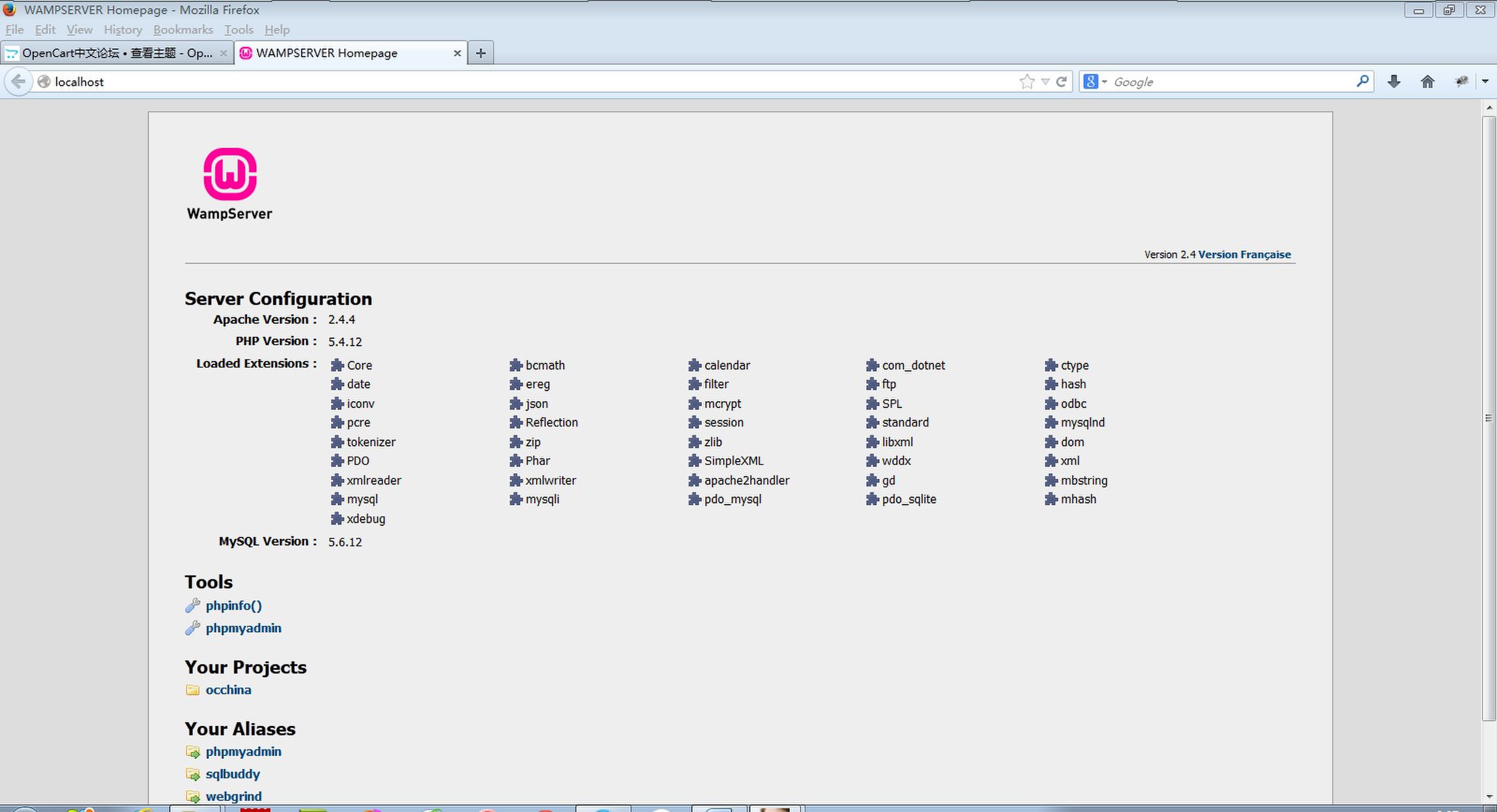1497x812 pixels.
Task: Open the History menu
Action: click(123, 29)
